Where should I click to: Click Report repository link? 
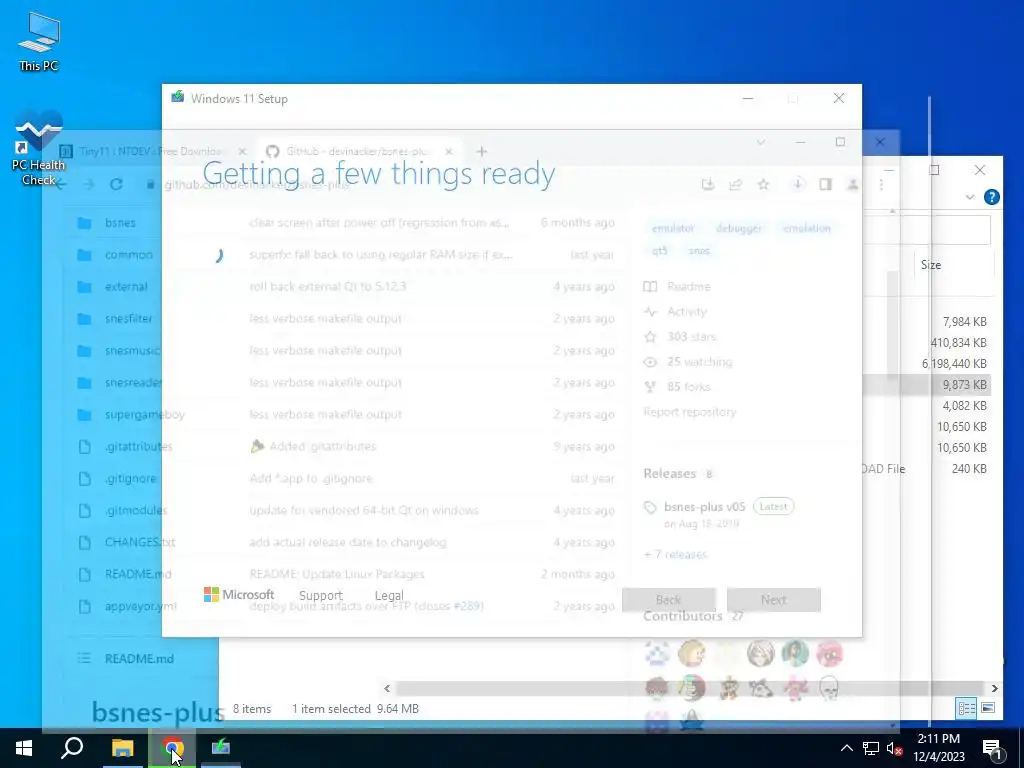coord(690,412)
